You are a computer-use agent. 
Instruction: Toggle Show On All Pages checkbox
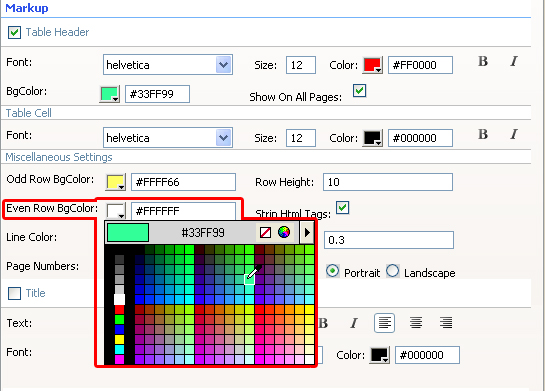[x=359, y=91]
